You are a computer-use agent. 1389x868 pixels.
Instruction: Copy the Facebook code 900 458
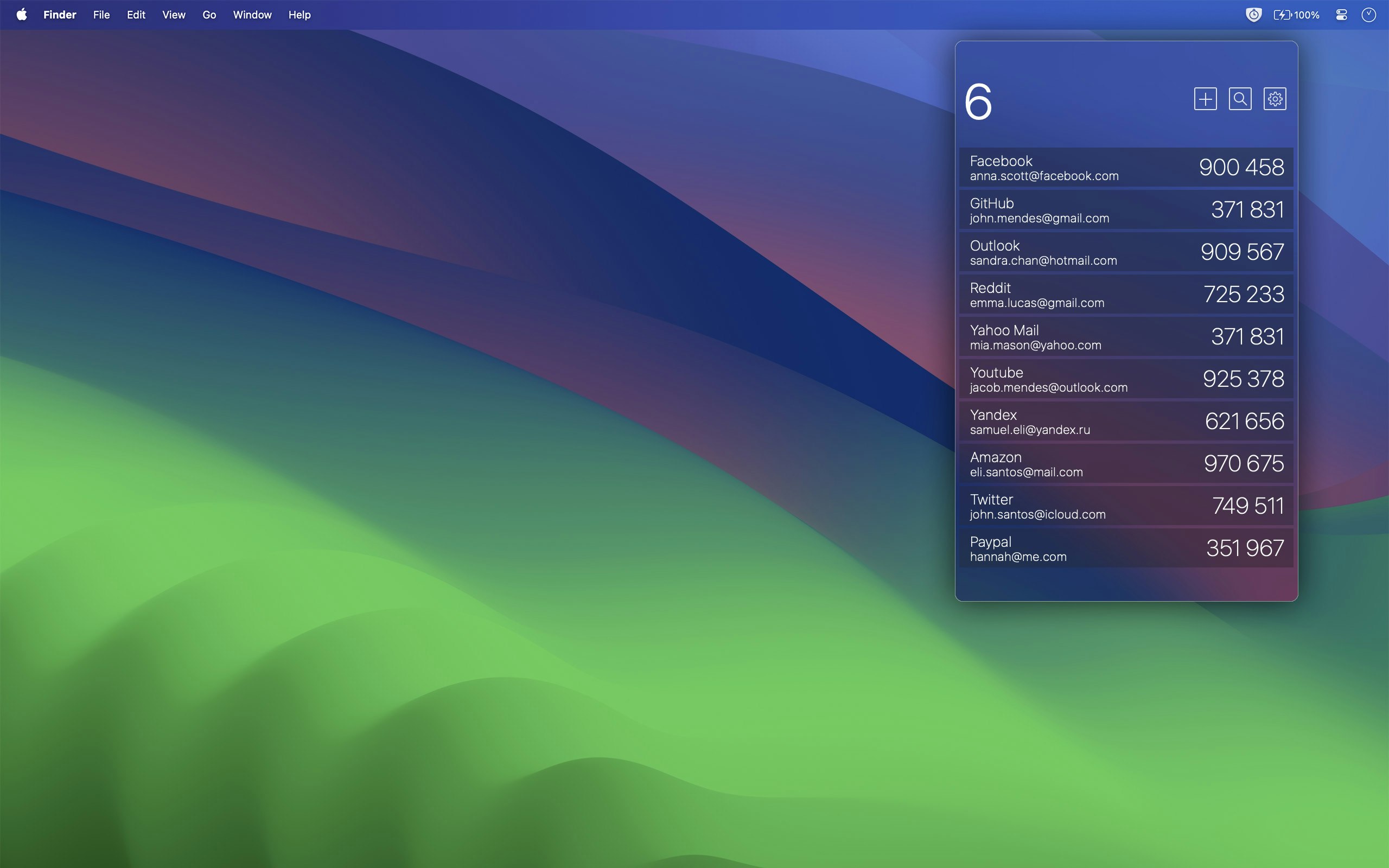(1241, 167)
